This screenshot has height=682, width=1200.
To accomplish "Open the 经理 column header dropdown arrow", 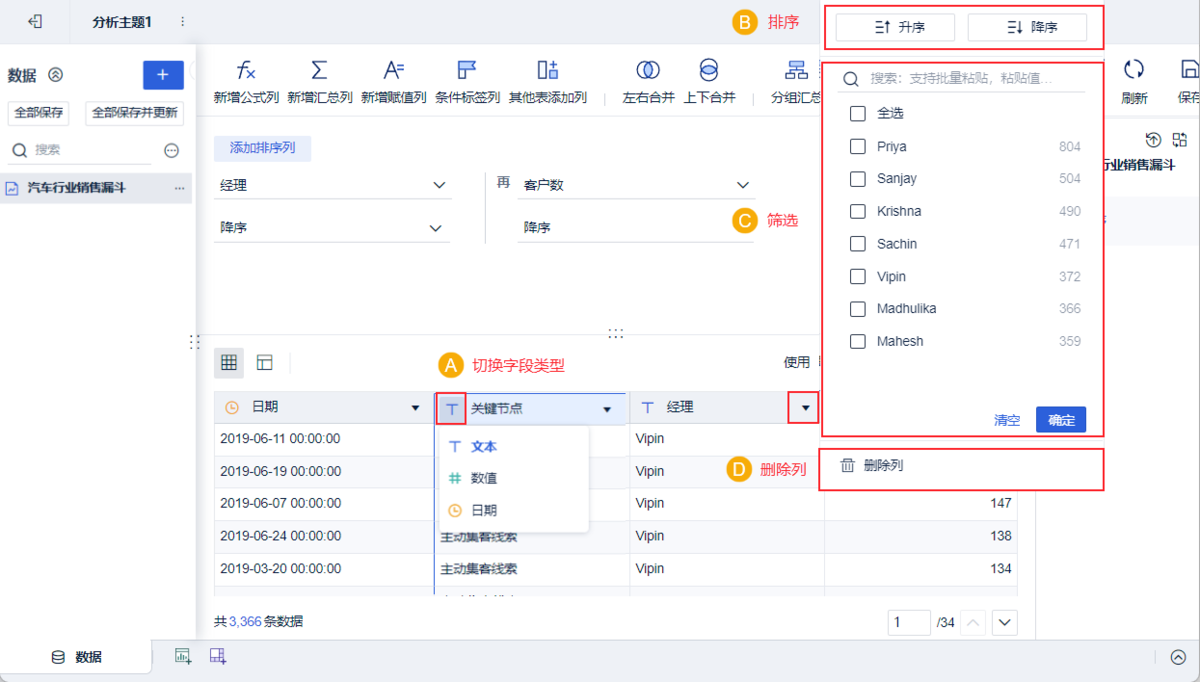I will pos(804,408).
